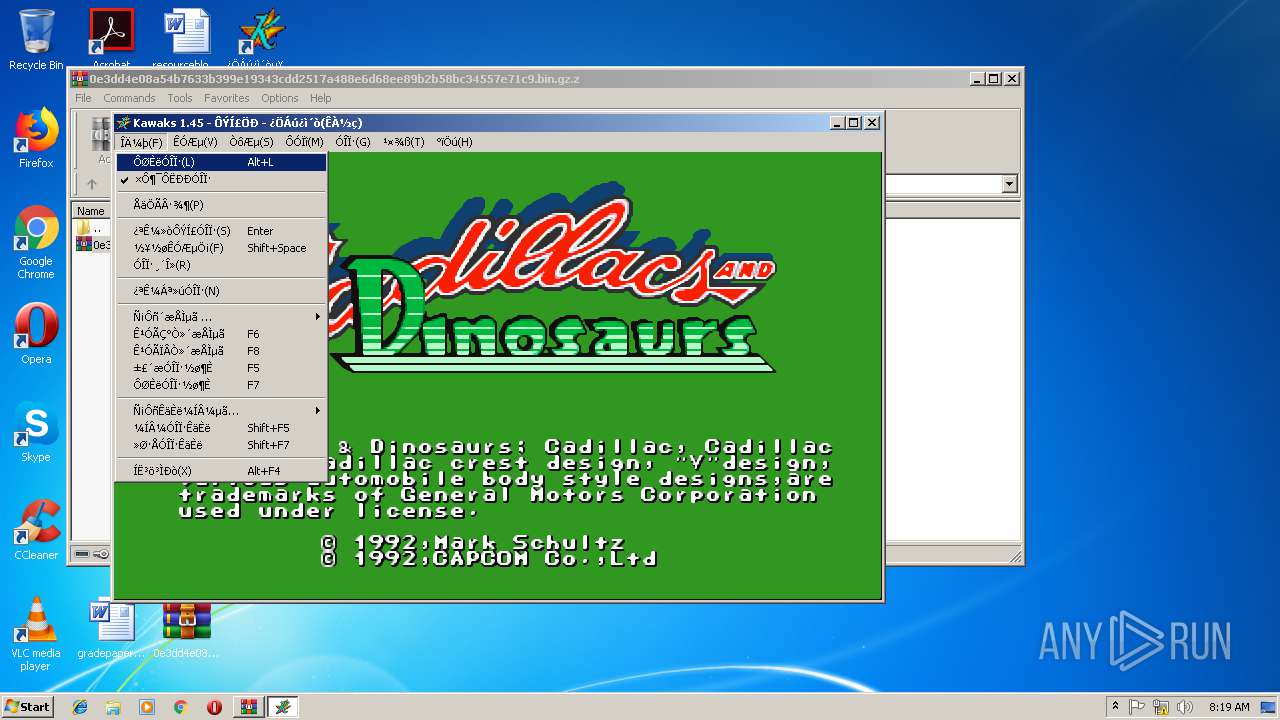Click the Kawaks title bar icon
Screen dimensions: 1280x720
(x=124, y=123)
